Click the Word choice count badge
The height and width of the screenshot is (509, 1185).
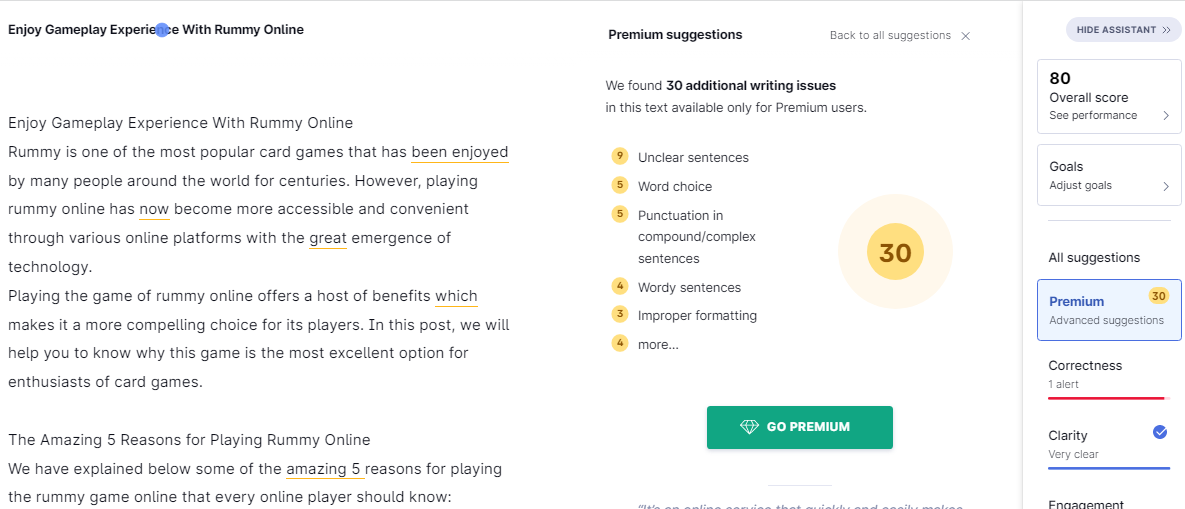620,186
